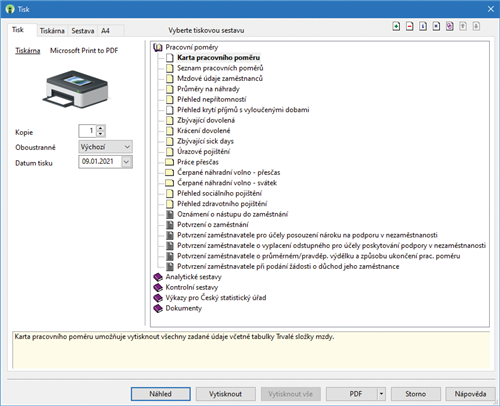The image size is (500, 406).
Task: Click the red minus remove report icon
Action: (x=410, y=26)
